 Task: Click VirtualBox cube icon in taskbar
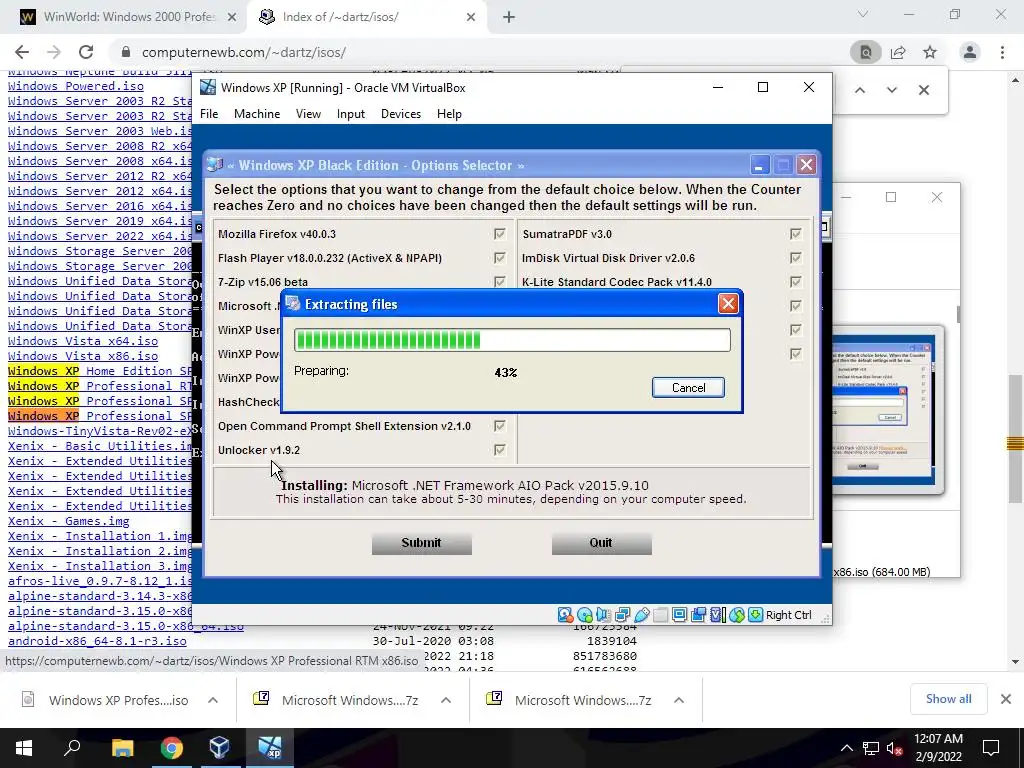click(x=220, y=748)
